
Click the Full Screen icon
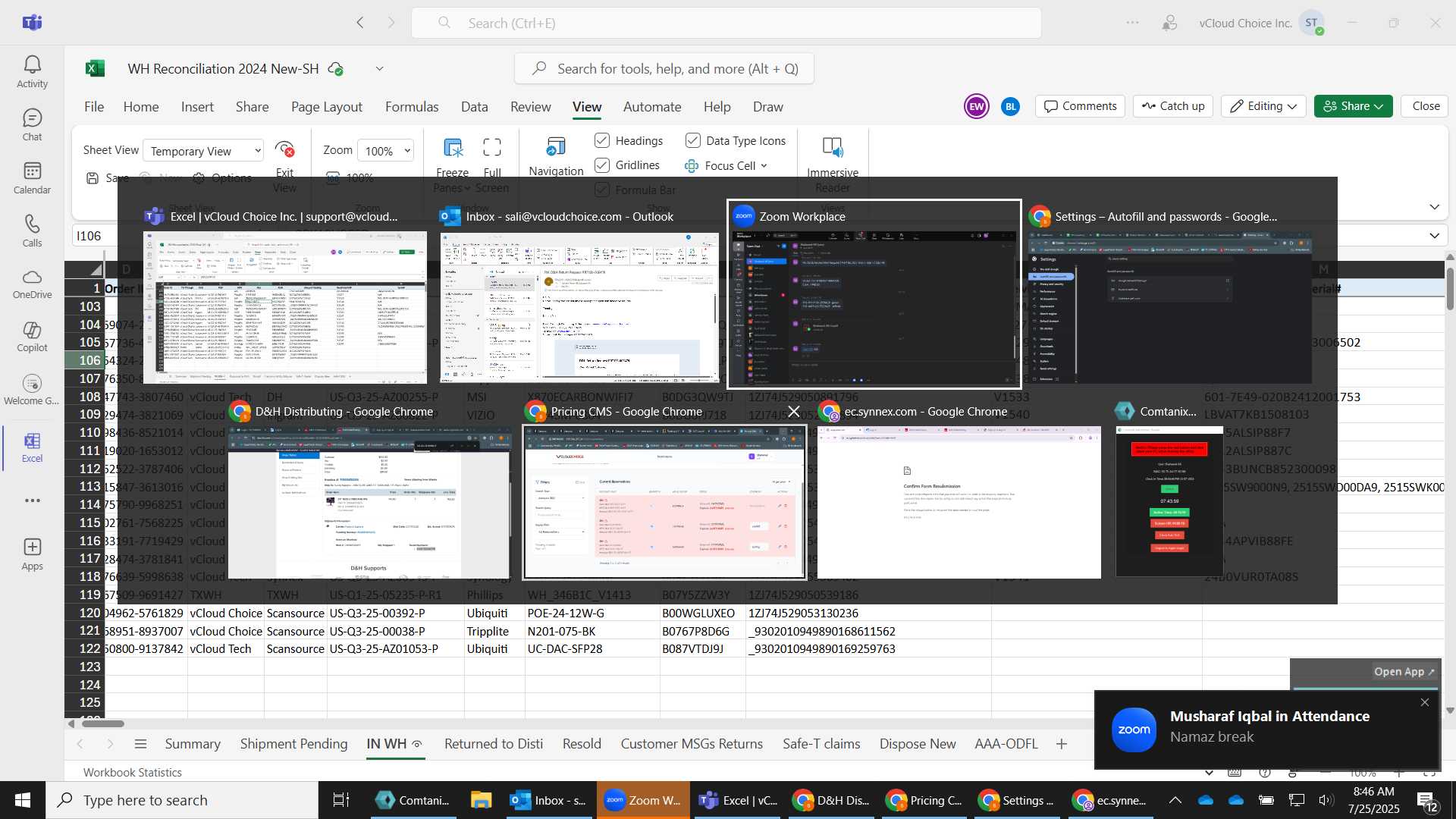pos(492,147)
